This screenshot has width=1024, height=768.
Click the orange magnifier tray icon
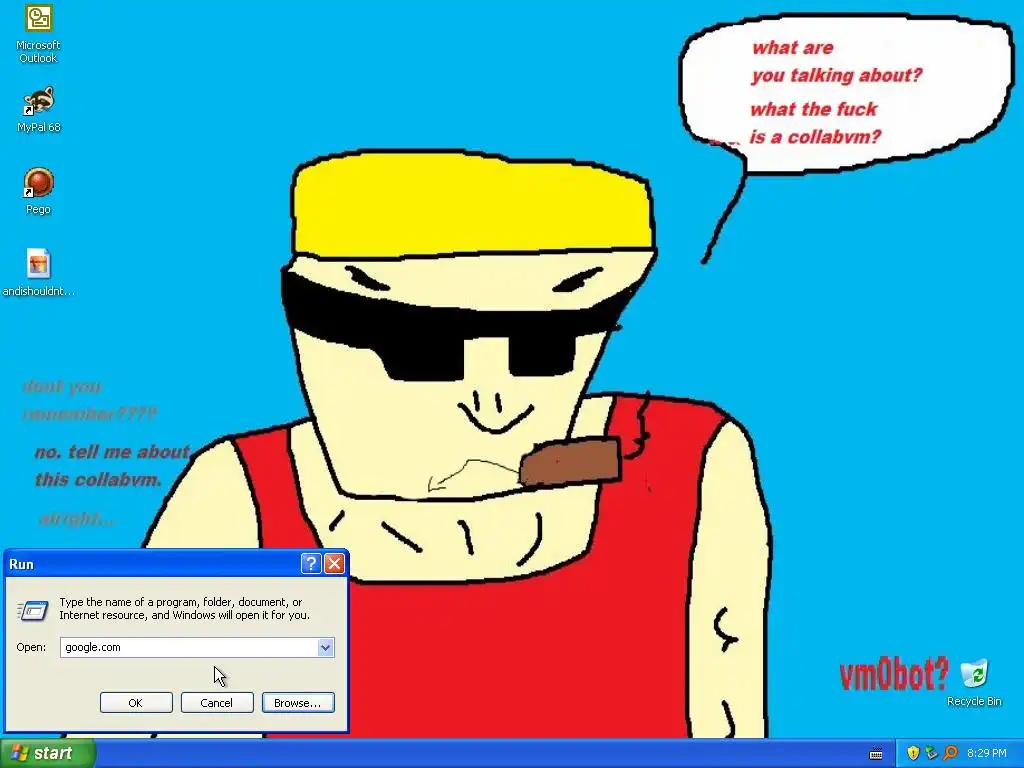click(950, 753)
